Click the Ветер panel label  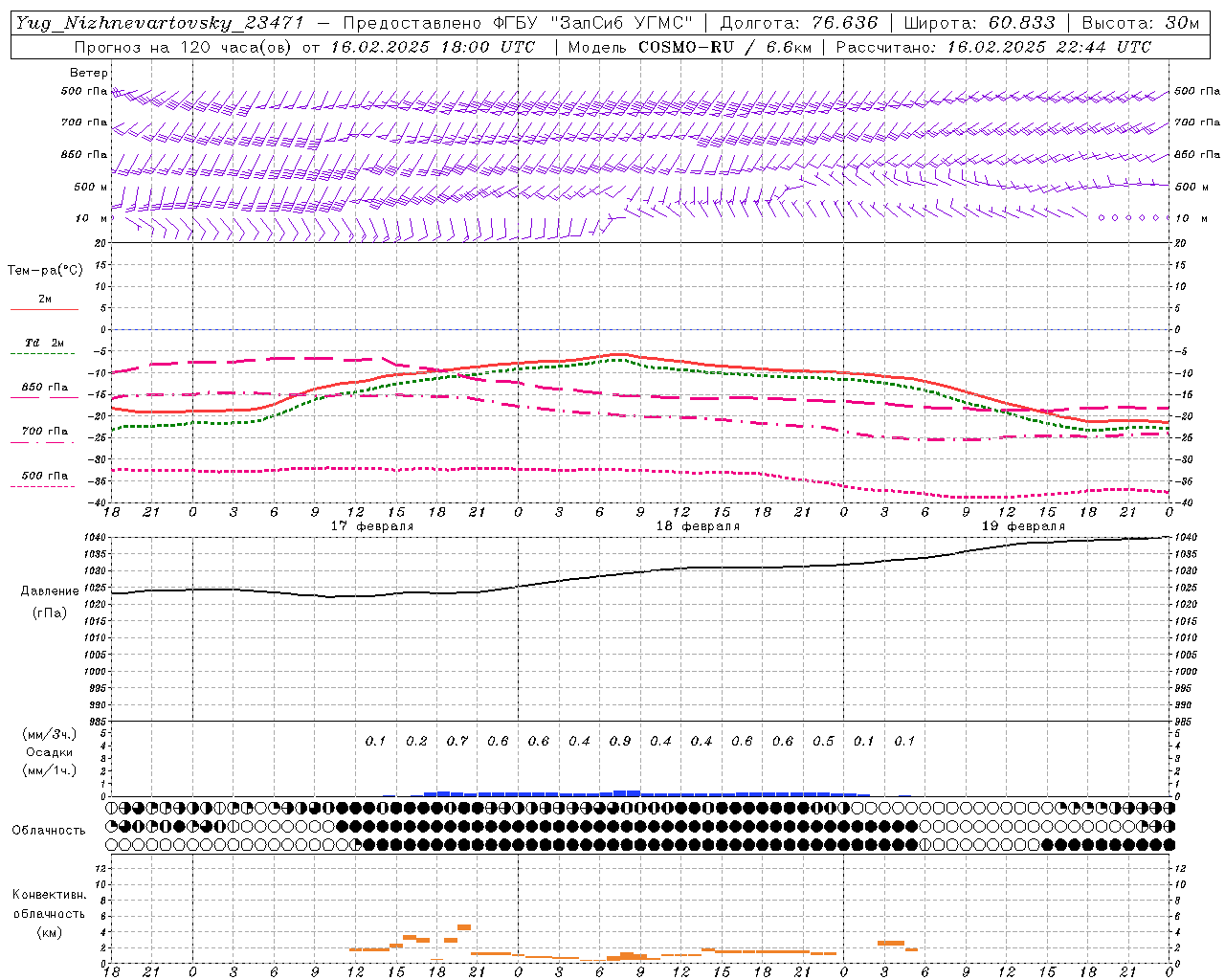(x=89, y=73)
